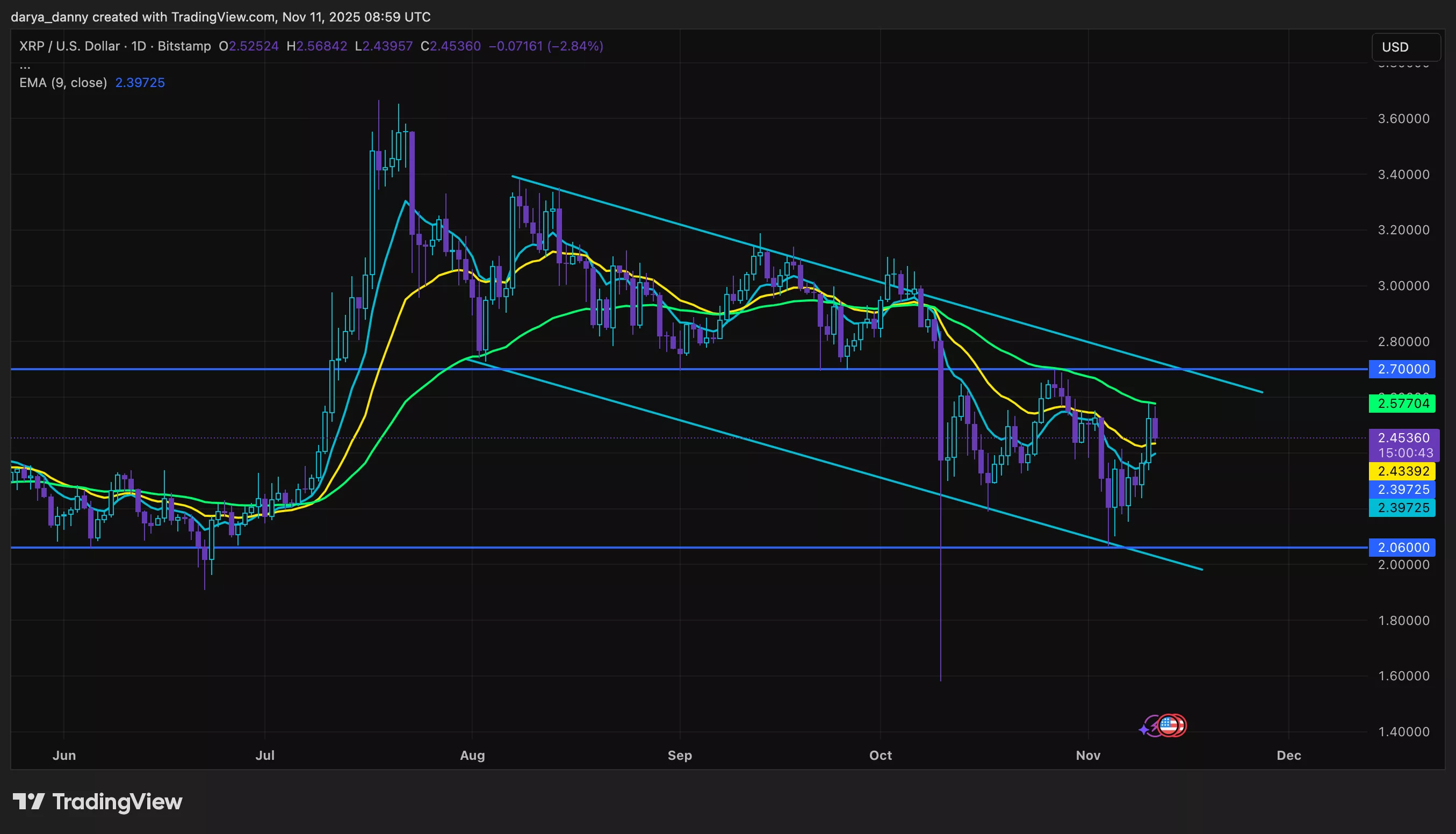The image size is (1456, 834).
Task: Select the EMA (9, close) indicator label
Action: point(63,82)
